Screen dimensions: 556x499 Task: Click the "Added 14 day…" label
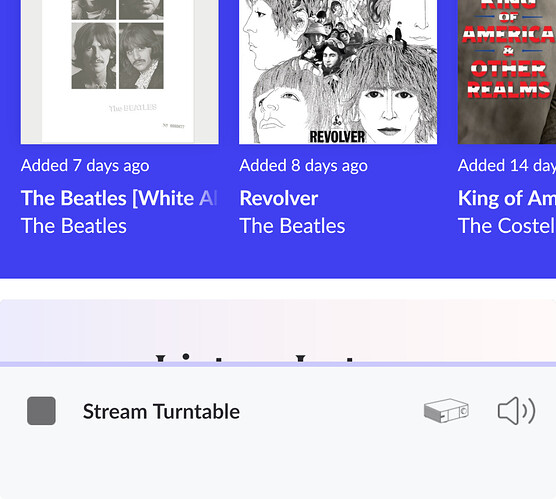pyautogui.click(x=507, y=166)
